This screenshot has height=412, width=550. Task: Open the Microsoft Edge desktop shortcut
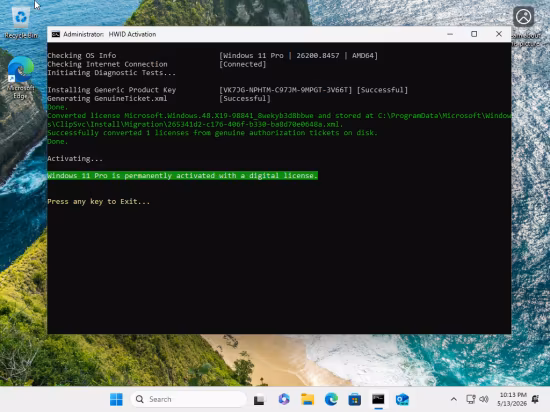pos(21,78)
